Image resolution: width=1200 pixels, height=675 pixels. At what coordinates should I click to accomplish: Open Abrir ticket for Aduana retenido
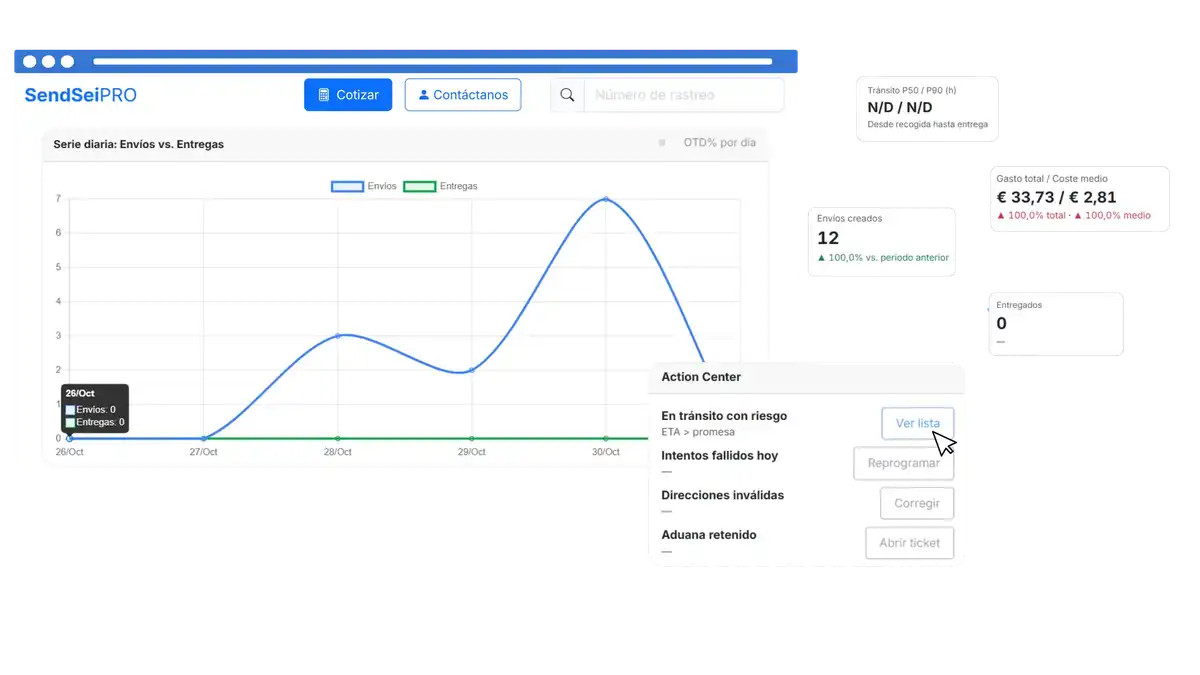909,543
